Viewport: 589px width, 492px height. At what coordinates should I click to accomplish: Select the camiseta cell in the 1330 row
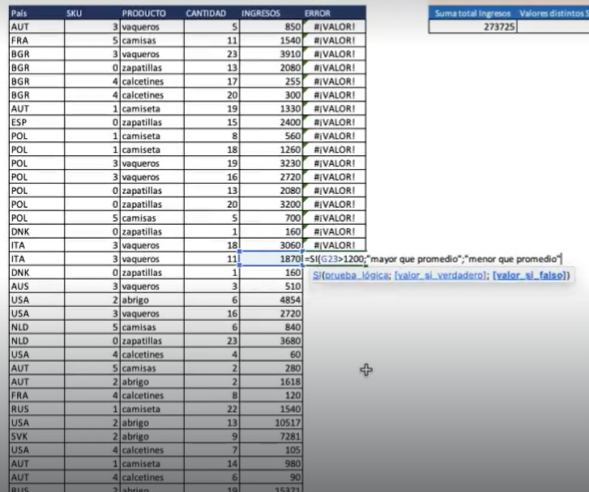coord(152,109)
